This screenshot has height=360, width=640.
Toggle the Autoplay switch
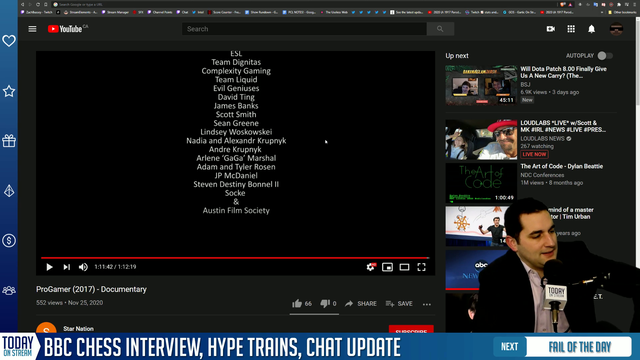[605, 56]
